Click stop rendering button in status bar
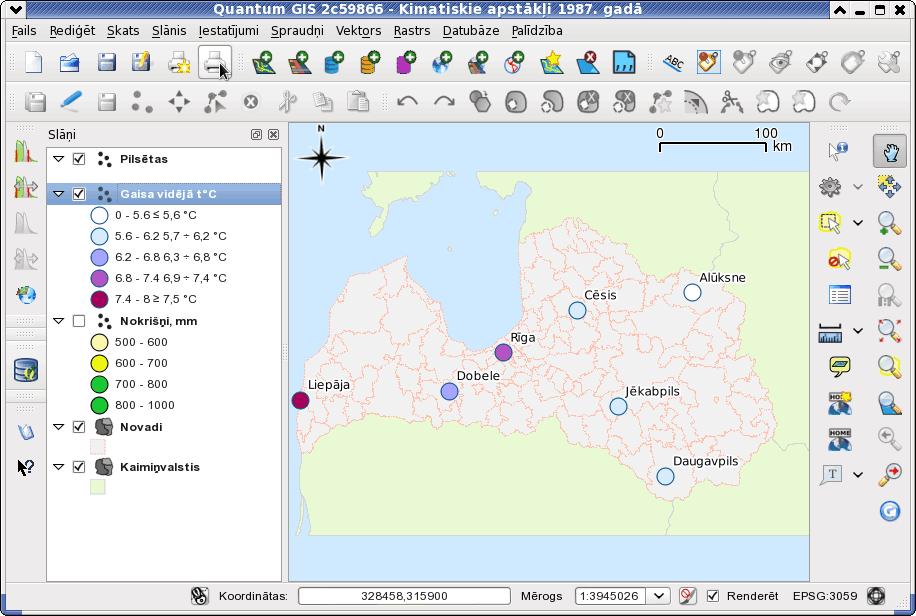Screen dimensions: 916x616 [688, 596]
